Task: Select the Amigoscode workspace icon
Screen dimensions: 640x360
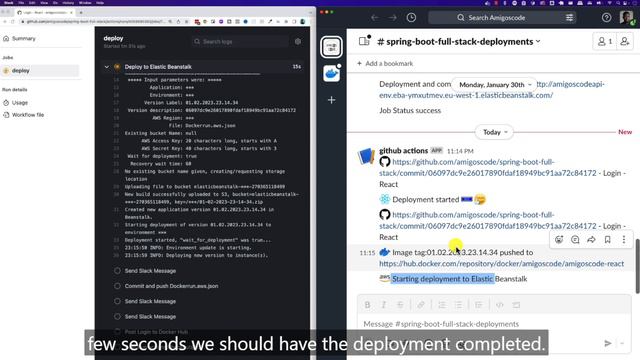Action: [x=331, y=47]
